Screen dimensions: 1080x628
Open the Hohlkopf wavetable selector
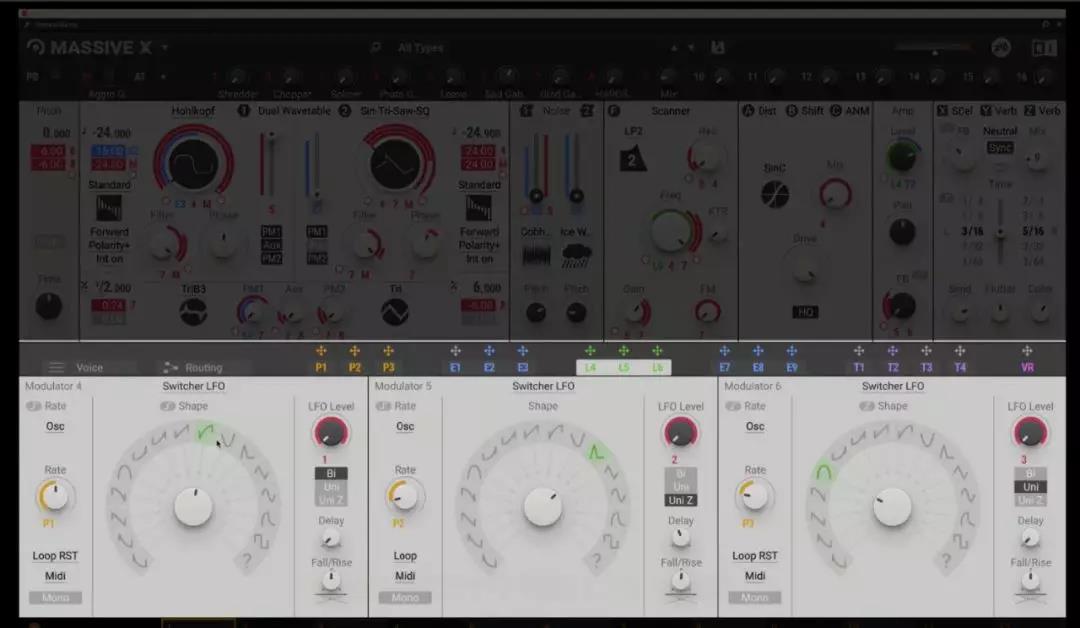(x=193, y=111)
